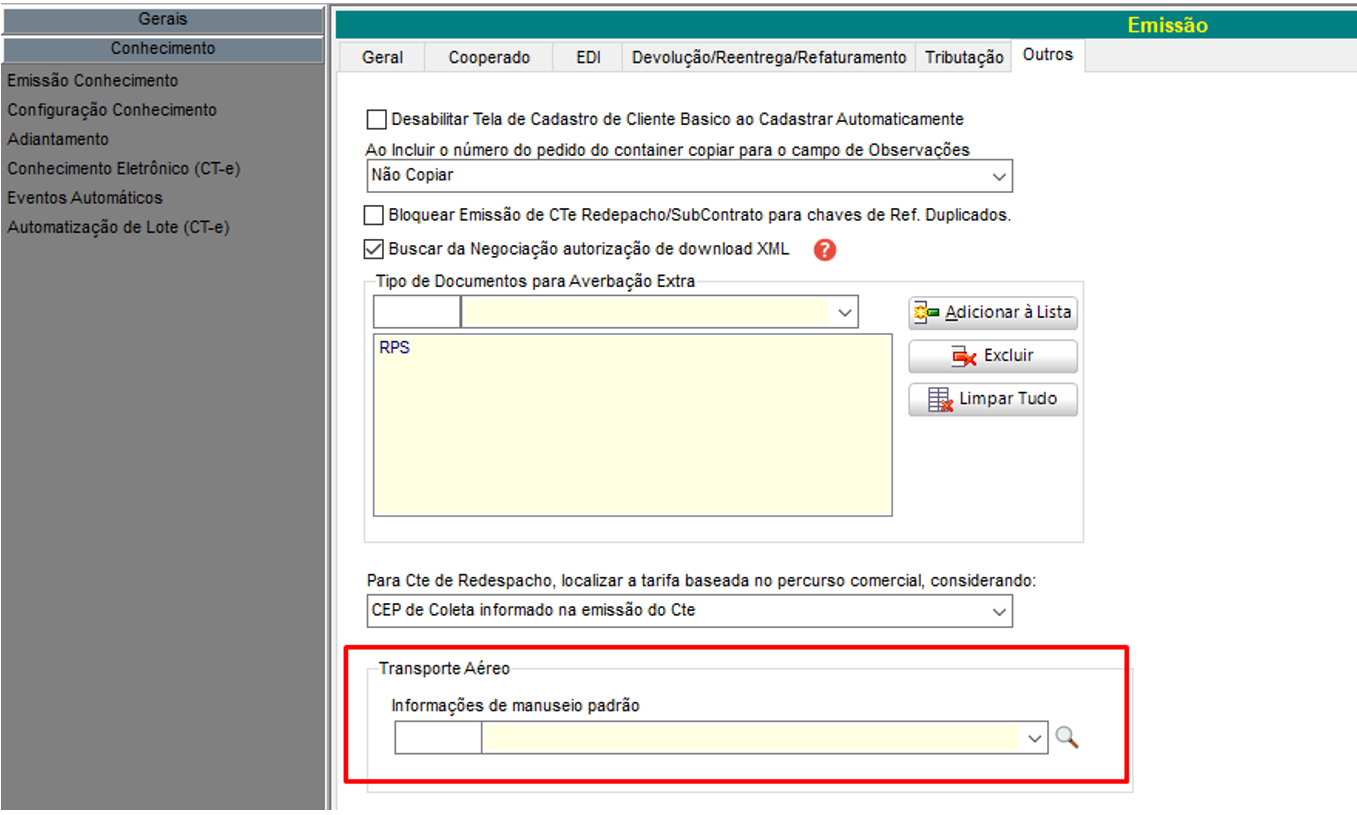Select the EDI tab
The height and width of the screenshot is (815, 1357).
coord(588,57)
